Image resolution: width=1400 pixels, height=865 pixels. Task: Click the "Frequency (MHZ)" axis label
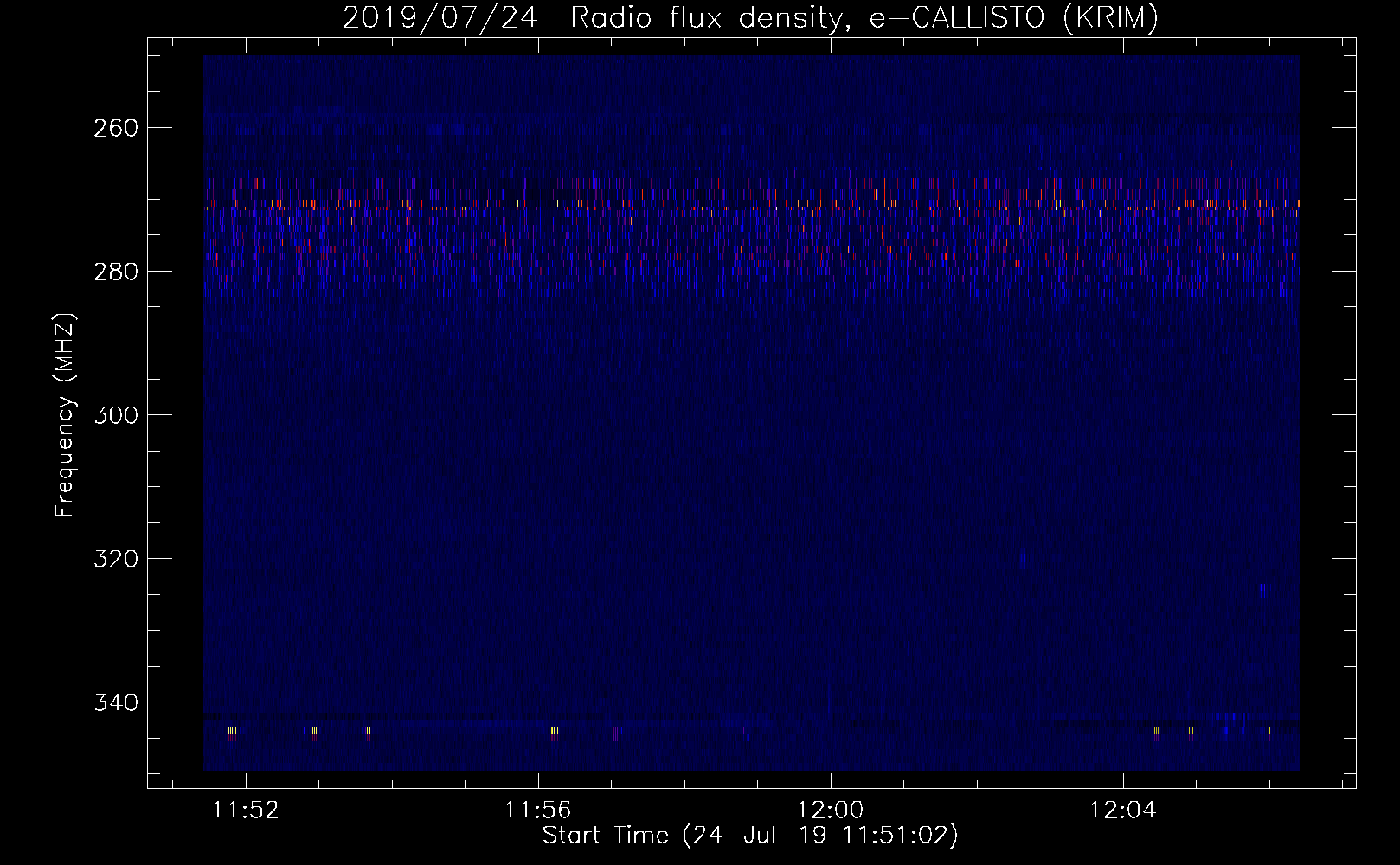pos(65,414)
